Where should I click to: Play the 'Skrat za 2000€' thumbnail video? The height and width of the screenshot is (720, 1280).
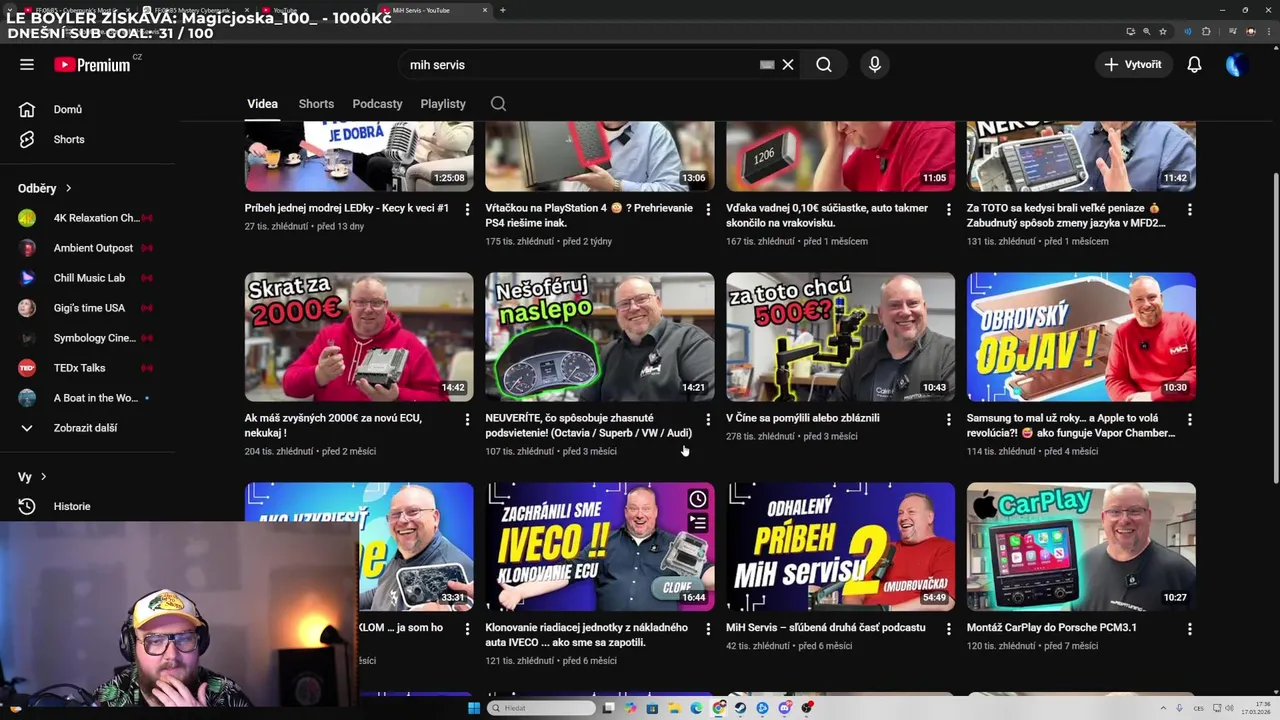(x=359, y=337)
